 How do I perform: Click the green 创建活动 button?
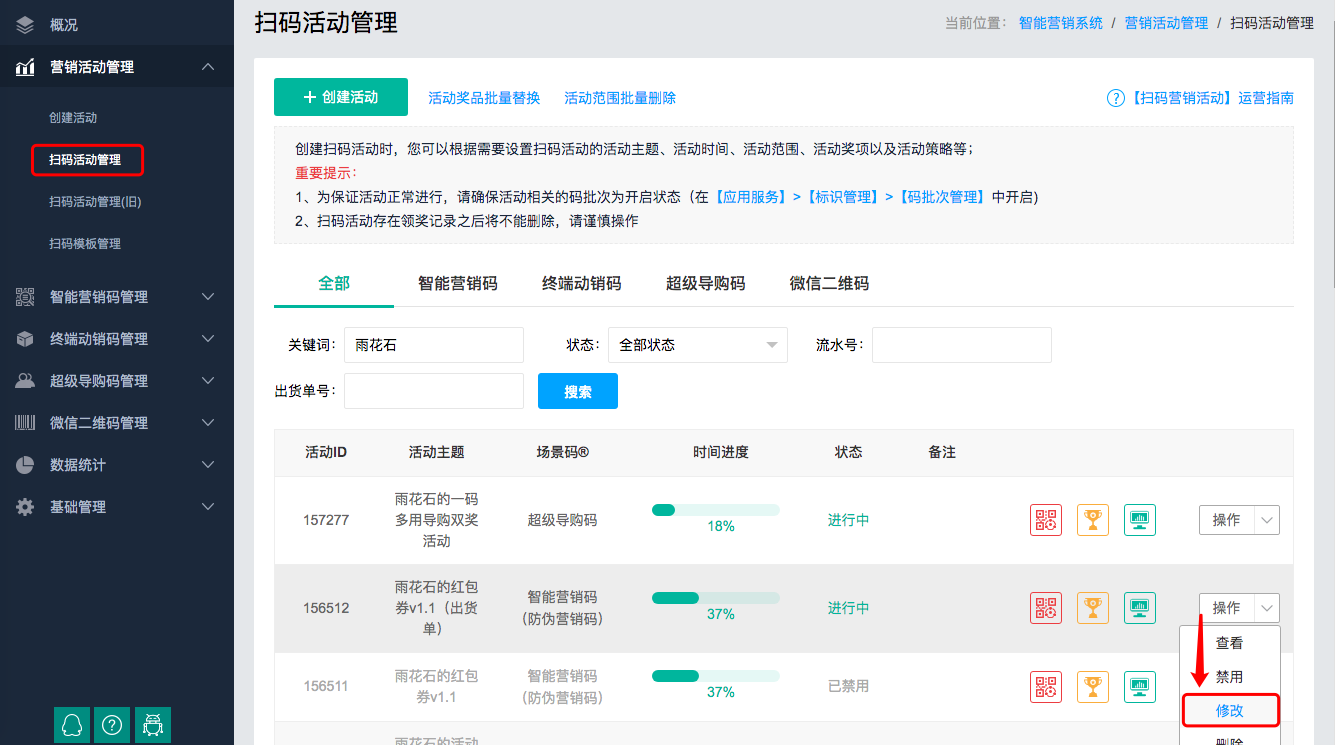click(341, 97)
